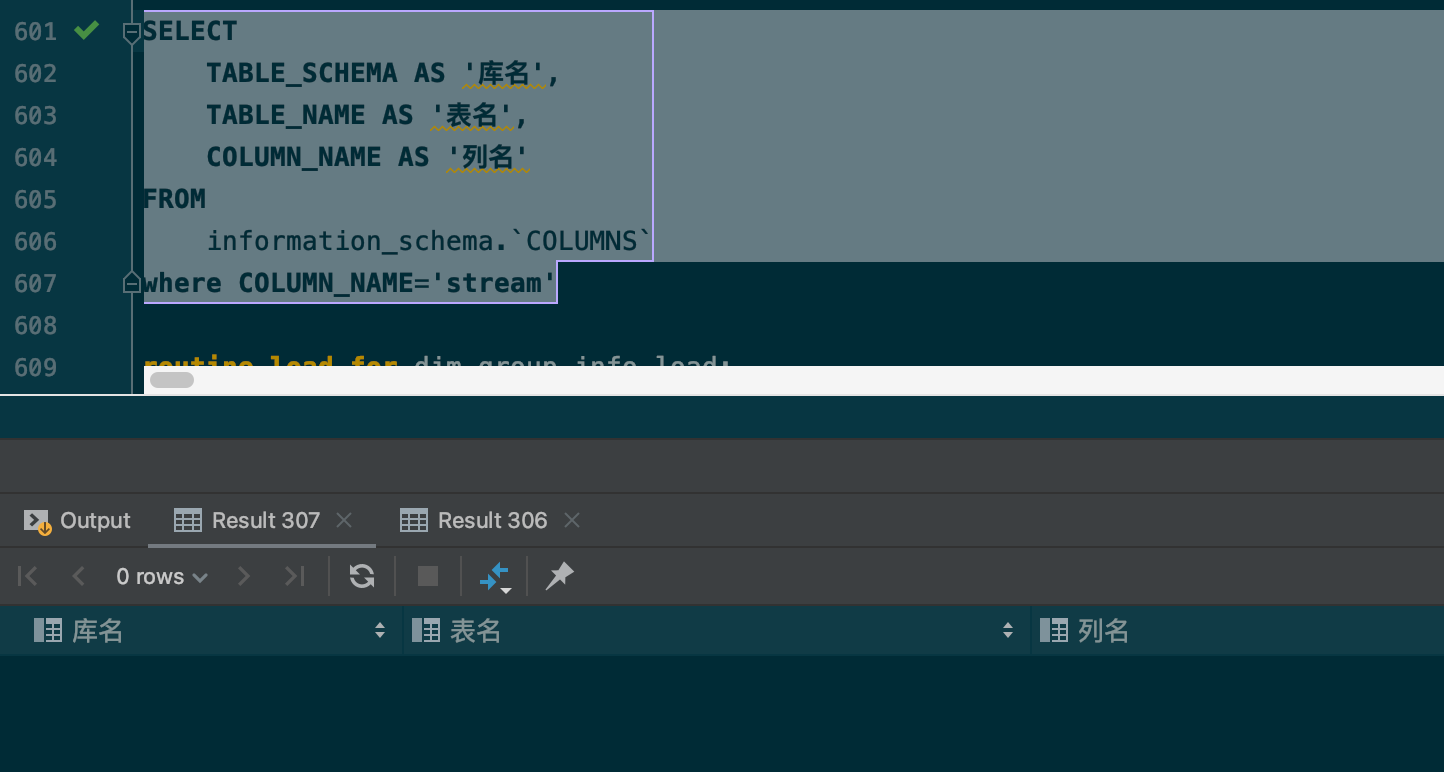Click the stop query button
This screenshot has width=1444, height=772.
[x=428, y=576]
